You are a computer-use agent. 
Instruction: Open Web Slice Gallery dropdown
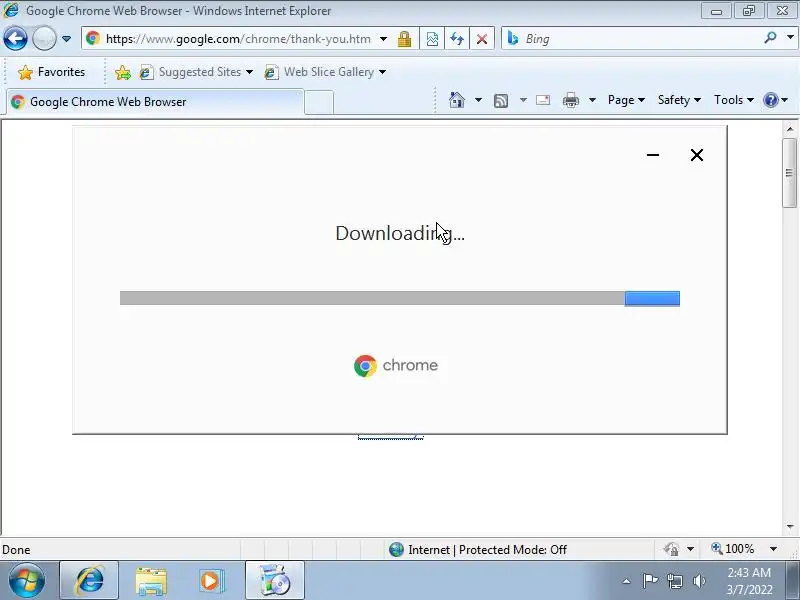tap(325, 72)
